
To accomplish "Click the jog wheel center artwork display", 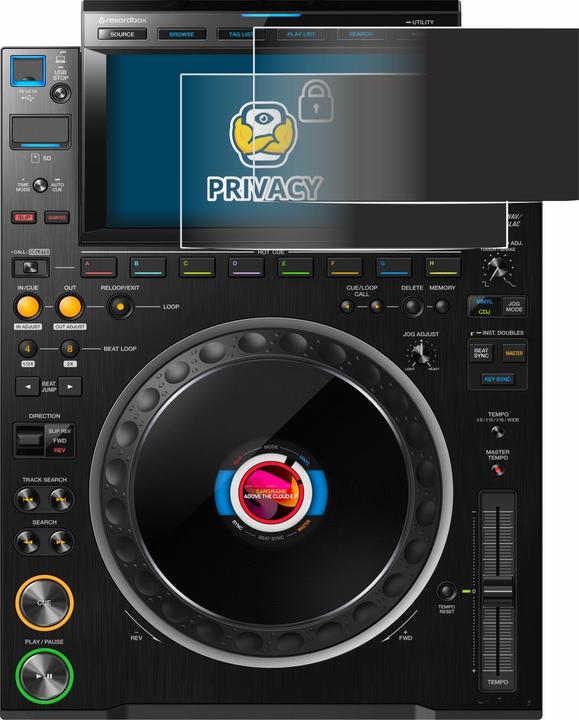I will [271, 493].
